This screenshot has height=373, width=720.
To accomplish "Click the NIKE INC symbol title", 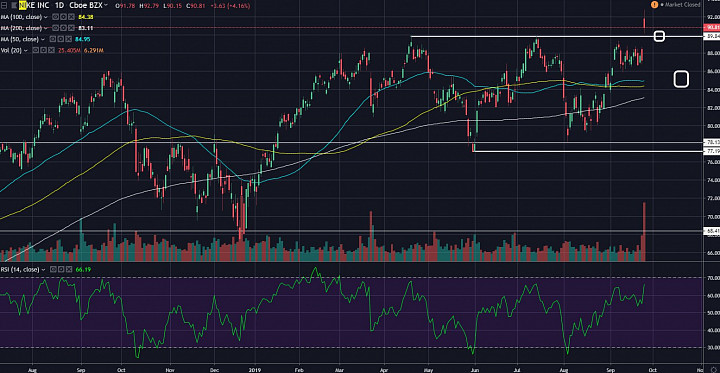I will pyautogui.click(x=34, y=5).
